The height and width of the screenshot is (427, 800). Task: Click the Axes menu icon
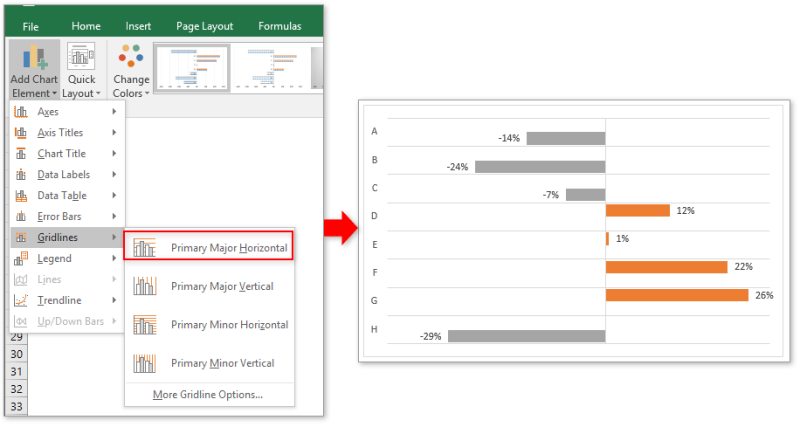coord(21,112)
